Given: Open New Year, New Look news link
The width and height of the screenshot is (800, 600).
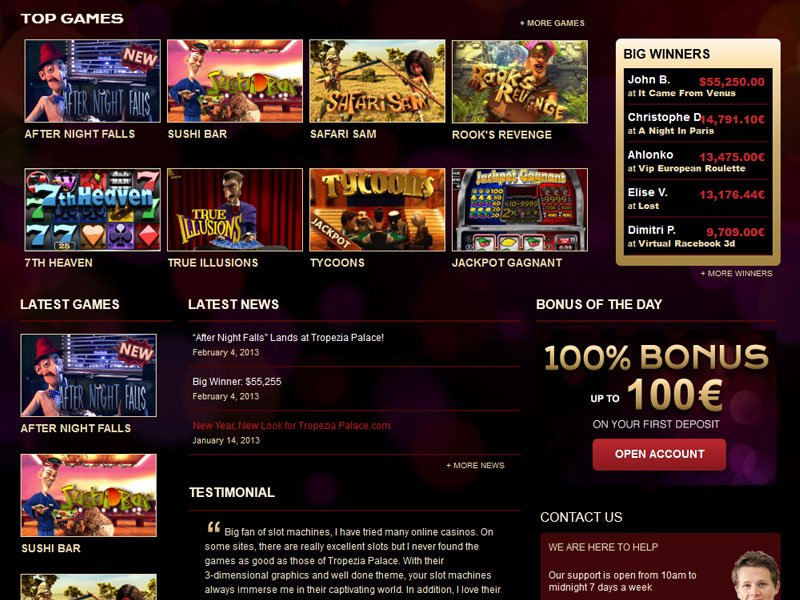Looking at the screenshot, I should click(291, 426).
